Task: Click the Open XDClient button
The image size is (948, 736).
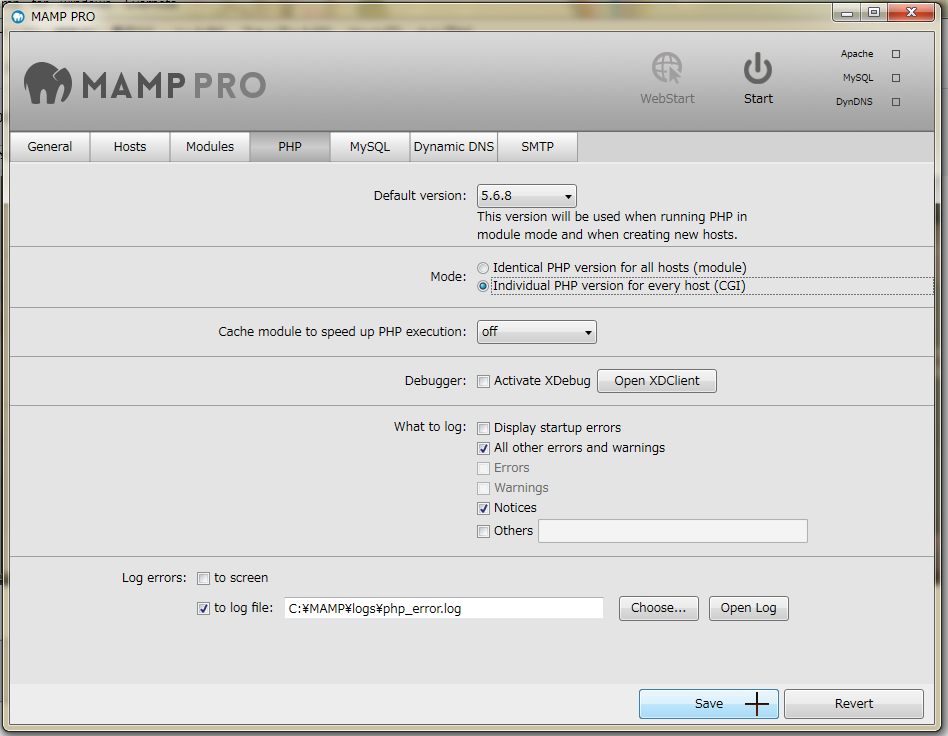Action: coord(656,381)
